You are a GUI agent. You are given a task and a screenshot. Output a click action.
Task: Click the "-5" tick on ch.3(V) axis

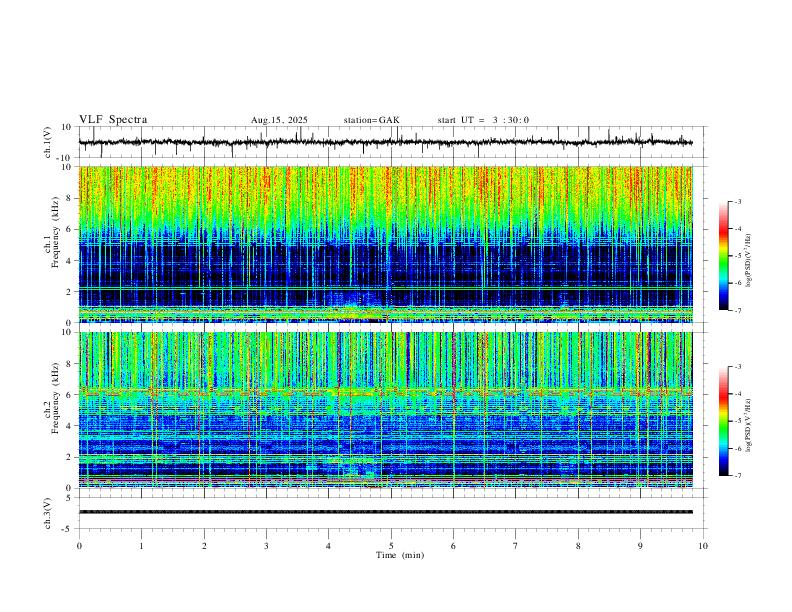[x=67, y=529]
